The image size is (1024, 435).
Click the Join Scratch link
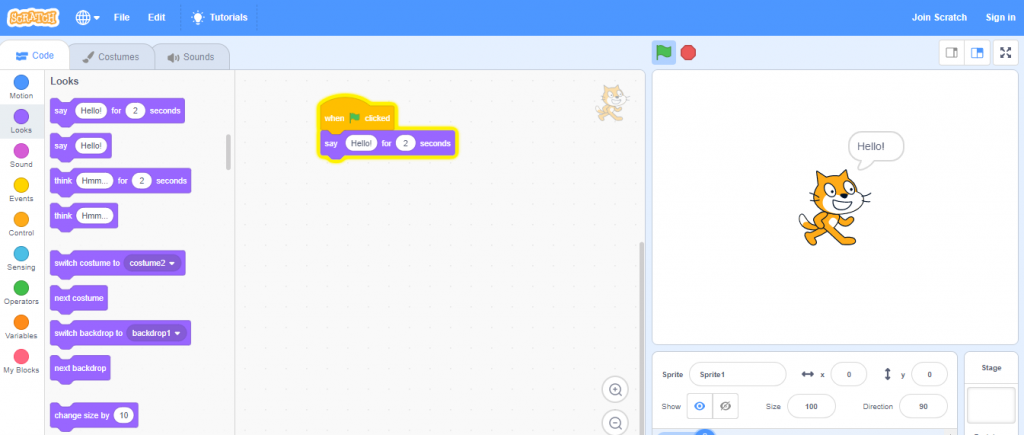pos(939,18)
